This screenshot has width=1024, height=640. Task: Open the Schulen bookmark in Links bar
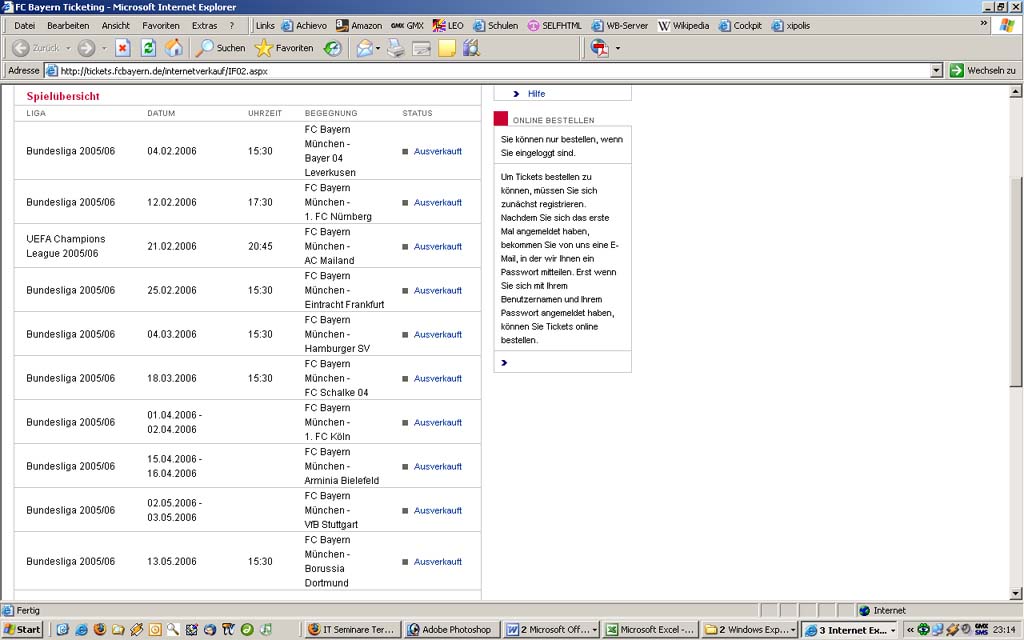pos(495,25)
